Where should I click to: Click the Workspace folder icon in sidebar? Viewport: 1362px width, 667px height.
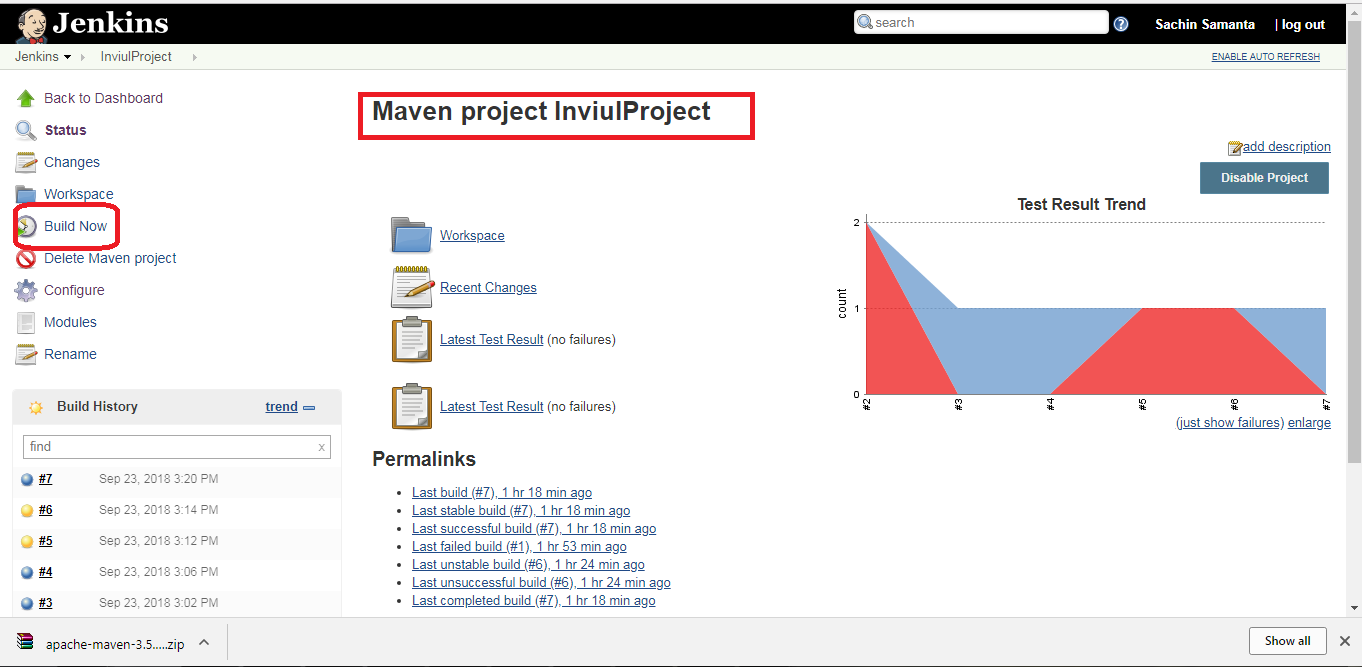(x=26, y=194)
